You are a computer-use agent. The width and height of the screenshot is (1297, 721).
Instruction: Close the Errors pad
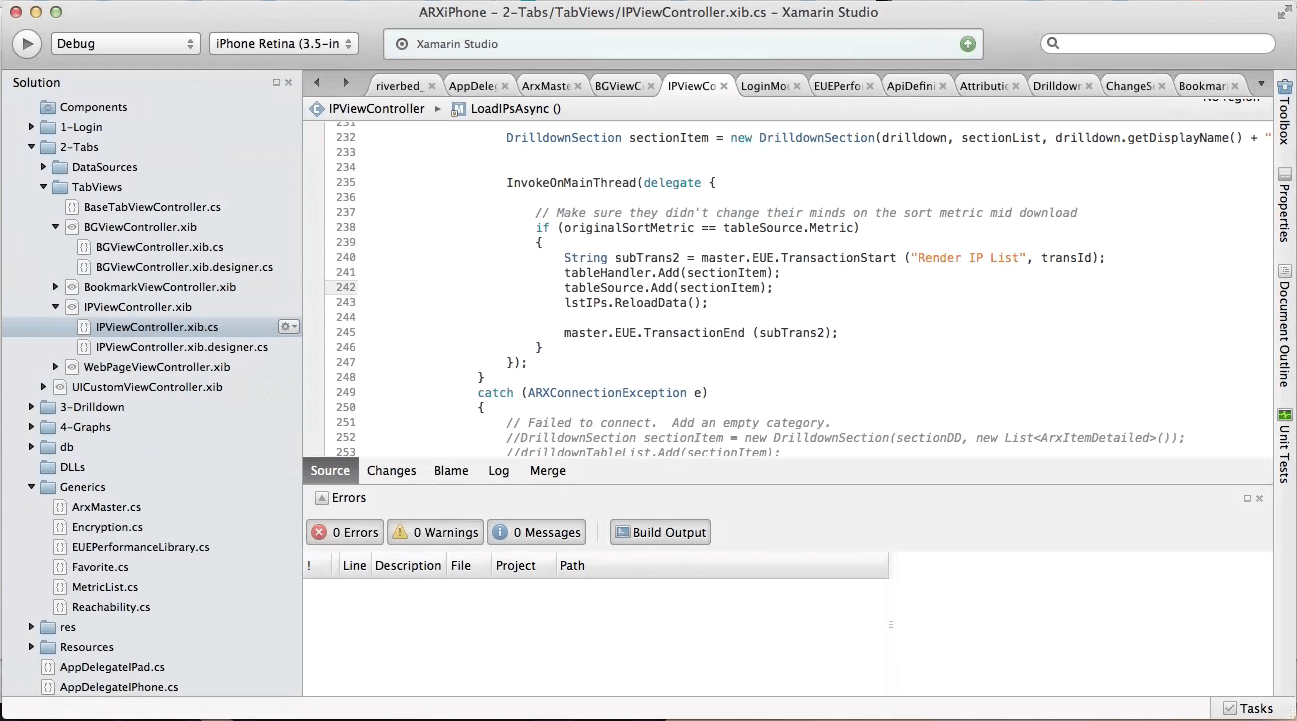click(x=1259, y=498)
